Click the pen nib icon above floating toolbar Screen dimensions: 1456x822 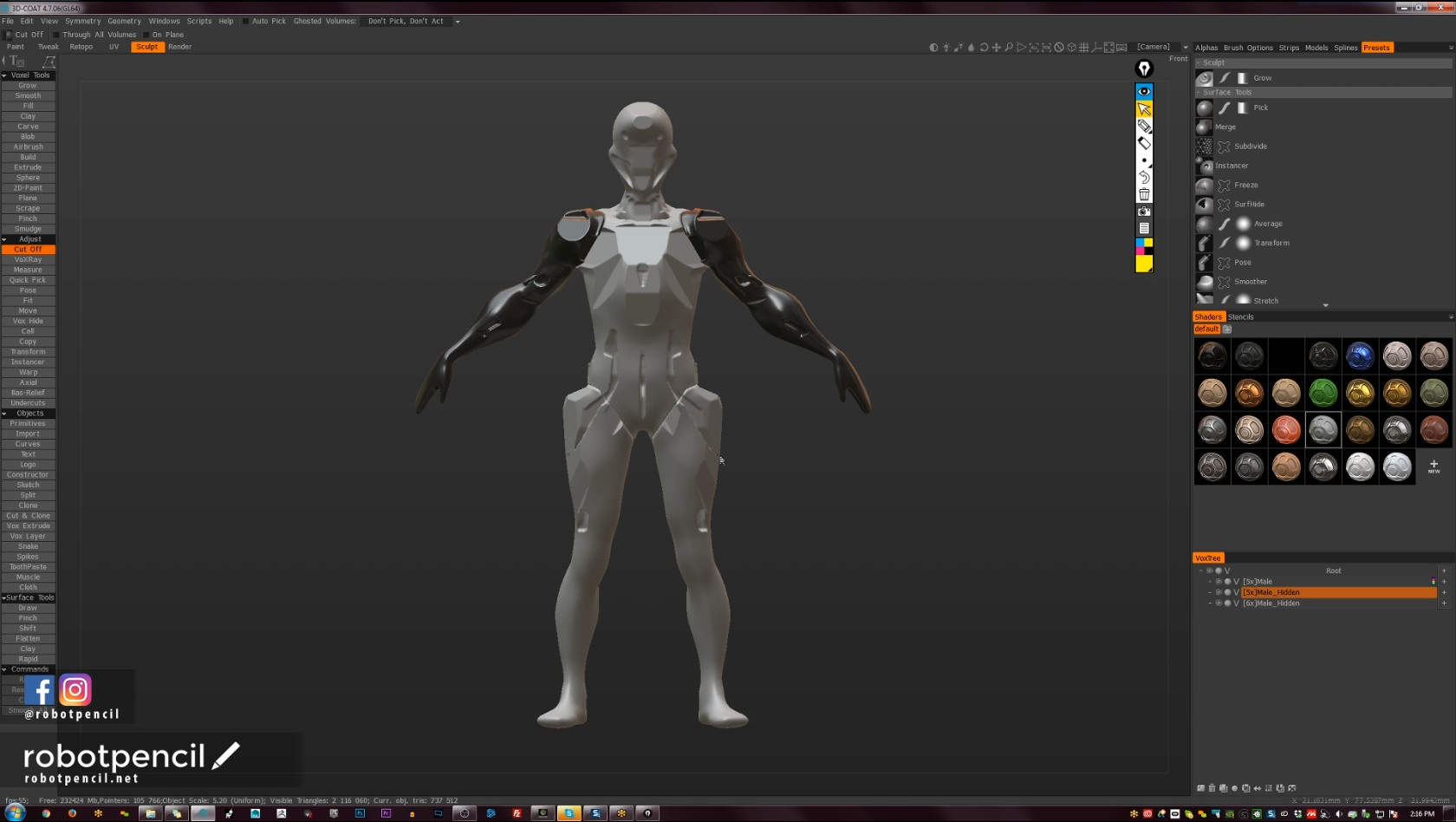point(1144,68)
